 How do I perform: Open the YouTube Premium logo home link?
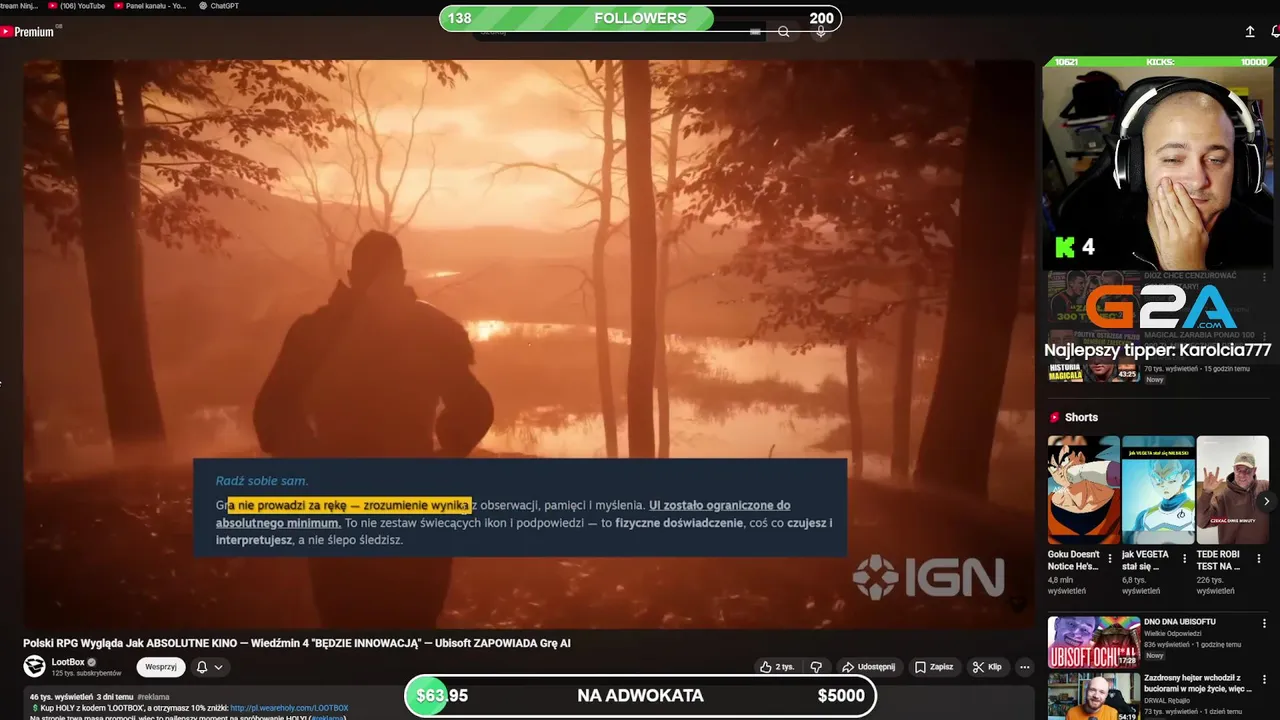pyautogui.click(x=27, y=32)
